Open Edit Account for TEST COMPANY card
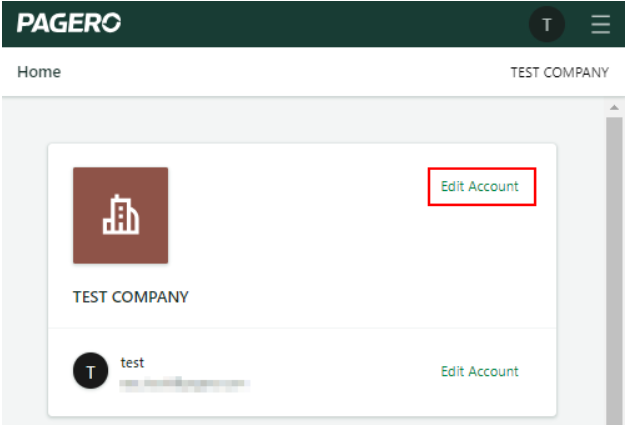Viewport: 628px width, 431px height. click(x=480, y=187)
